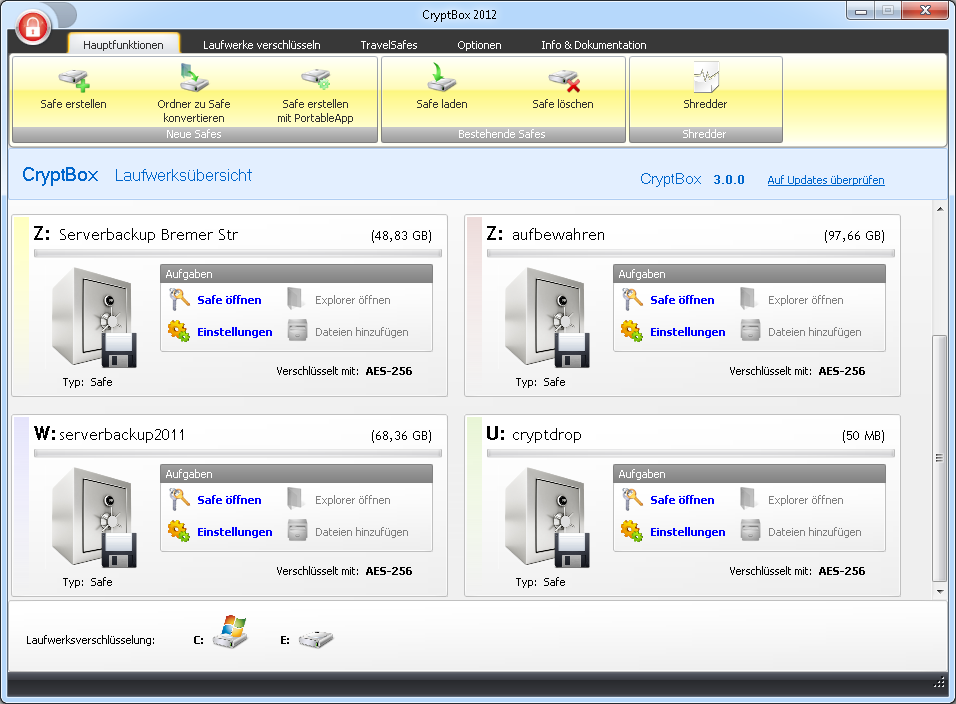The width and height of the screenshot is (956, 704).
Task: Click usage bar of cryptdrop
Action: 691,453
